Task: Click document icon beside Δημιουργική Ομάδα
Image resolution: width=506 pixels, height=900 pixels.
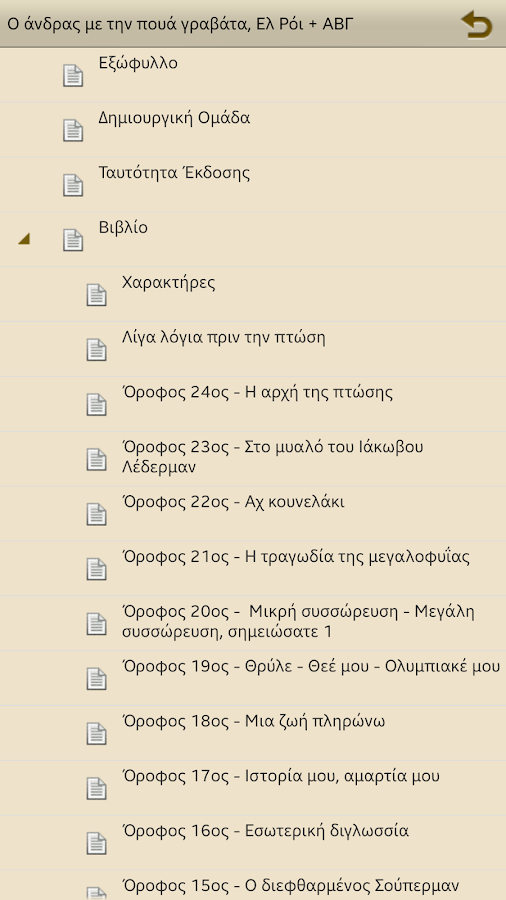Action: [73, 130]
